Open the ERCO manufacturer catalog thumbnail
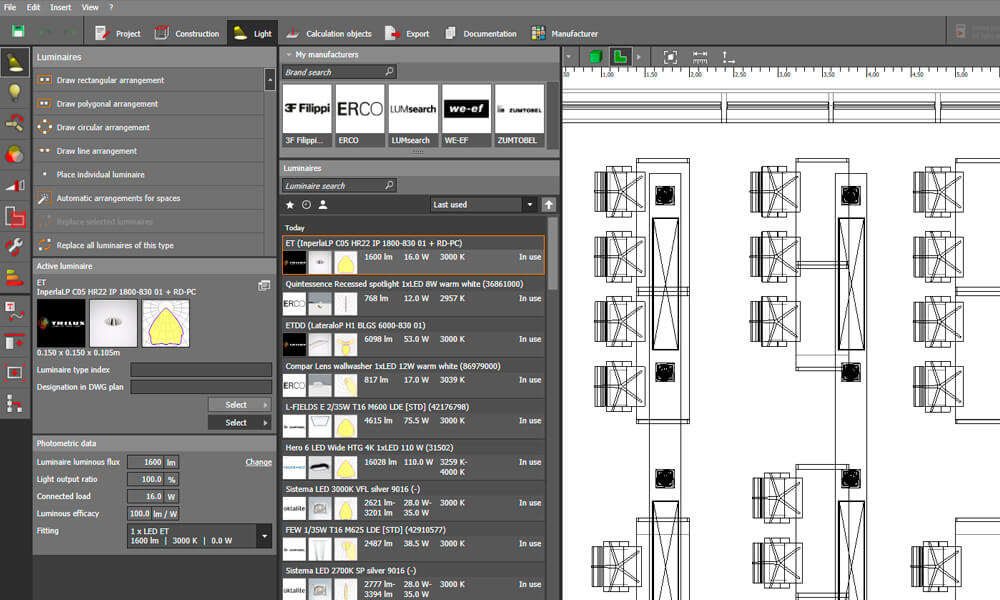 pyautogui.click(x=359, y=110)
